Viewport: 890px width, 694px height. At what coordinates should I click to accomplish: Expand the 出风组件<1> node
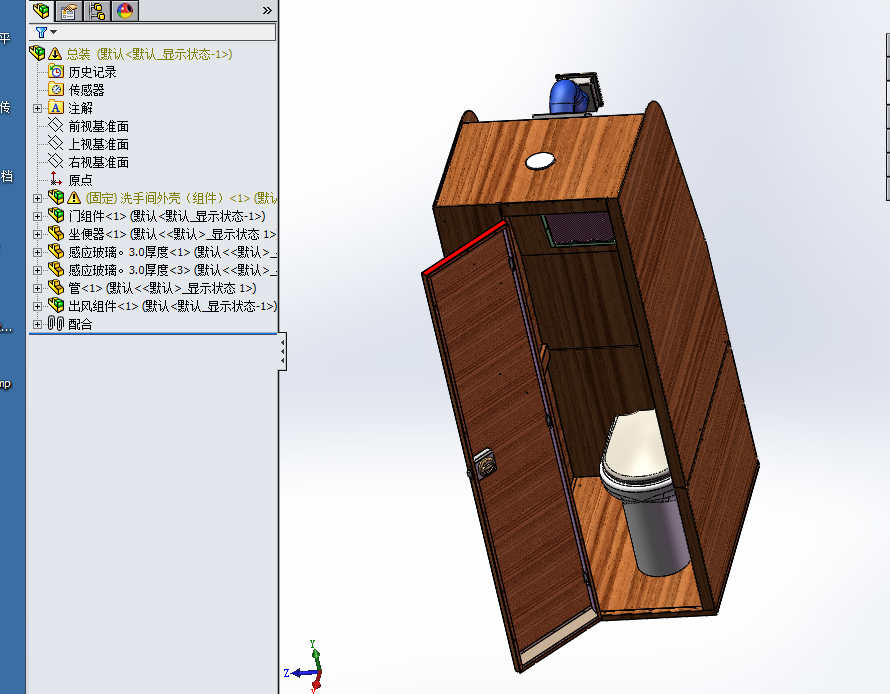coord(37,306)
